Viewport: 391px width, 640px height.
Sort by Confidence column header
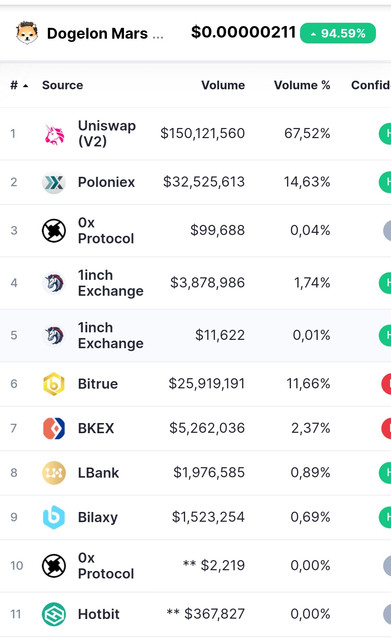point(371,85)
